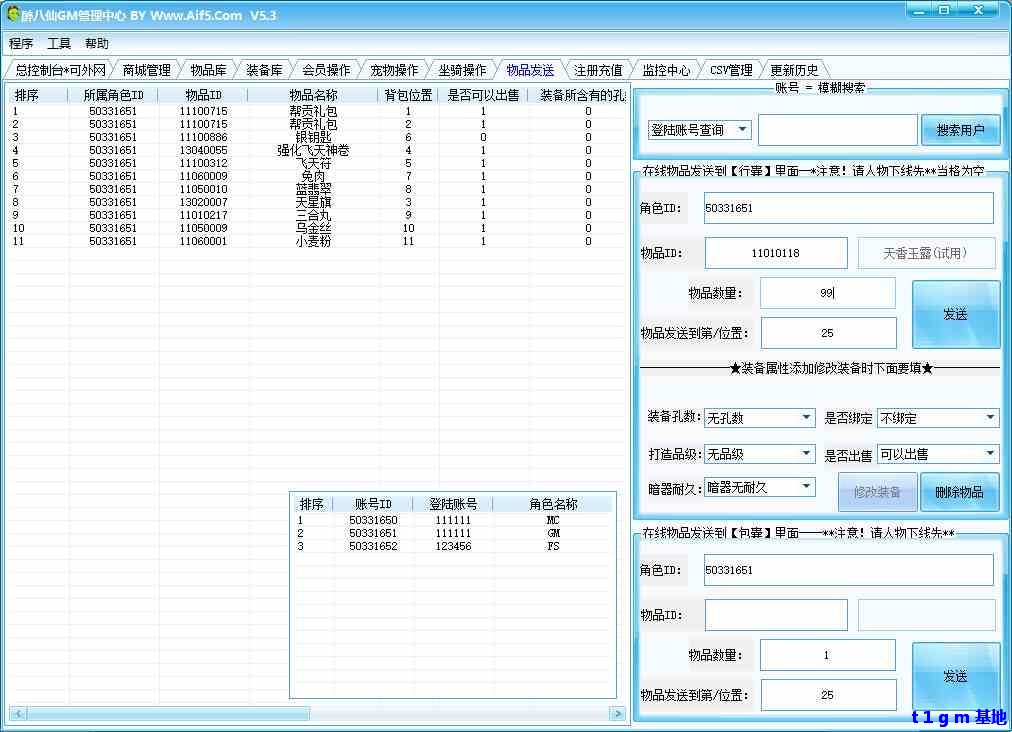Image resolution: width=1012 pixels, height=732 pixels.
Task: Open the 工具 menu
Action: click(x=59, y=44)
